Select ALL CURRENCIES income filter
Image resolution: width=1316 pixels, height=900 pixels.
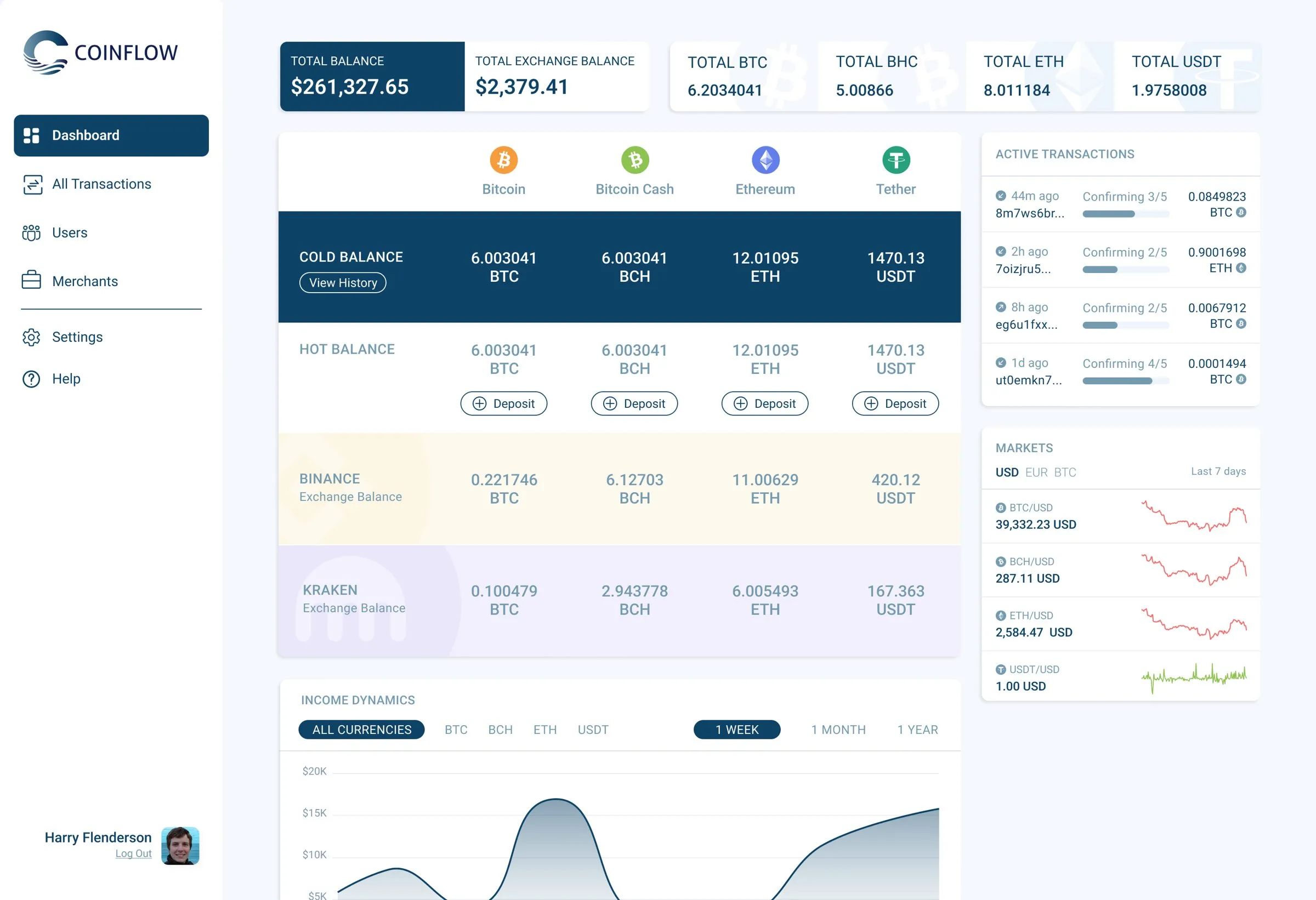point(361,730)
